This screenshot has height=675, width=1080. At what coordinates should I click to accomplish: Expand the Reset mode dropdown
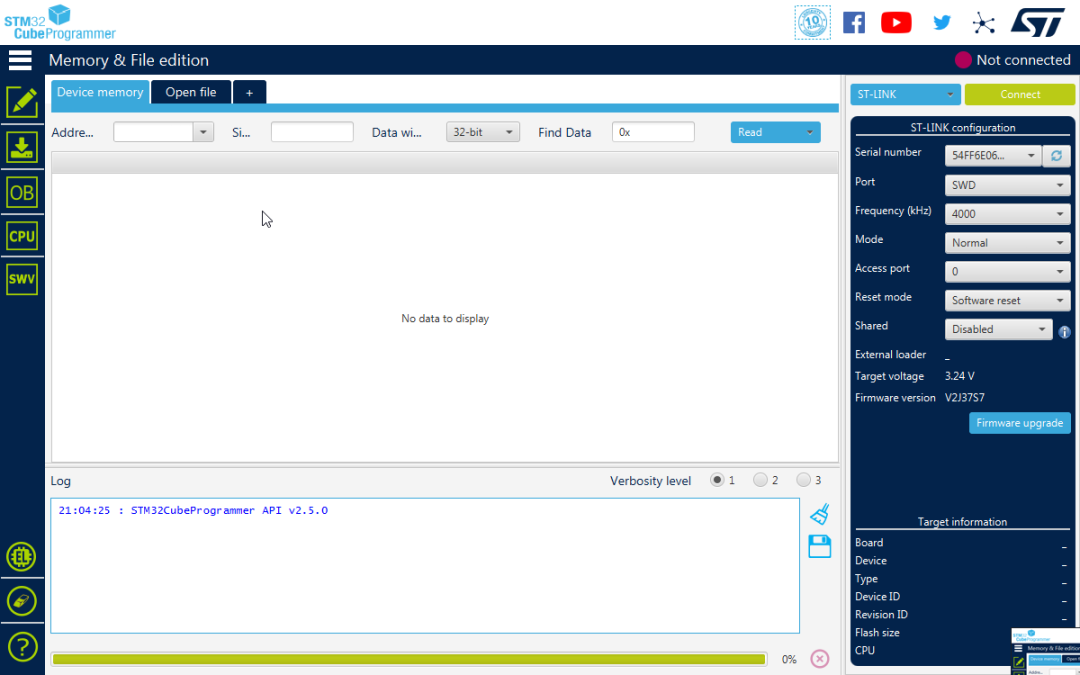(x=1008, y=300)
